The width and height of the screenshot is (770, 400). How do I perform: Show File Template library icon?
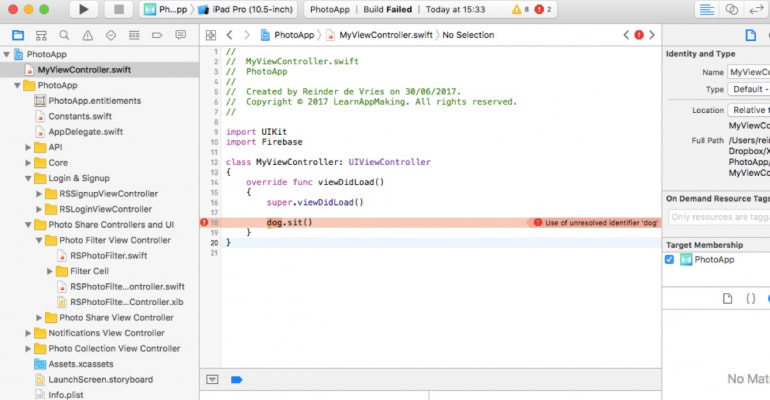[x=727, y=298]
